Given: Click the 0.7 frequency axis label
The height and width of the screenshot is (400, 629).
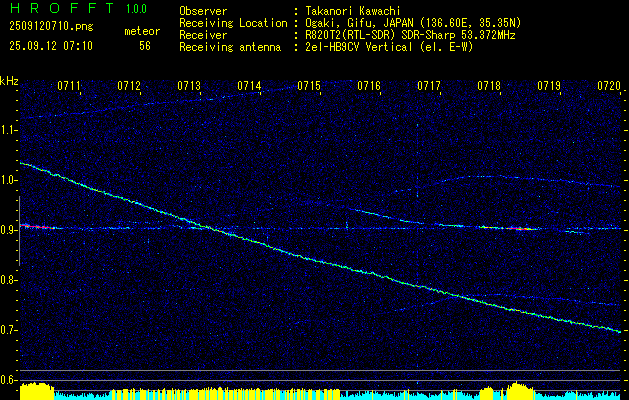Looking at the screenshot, I should coord(8,330).
